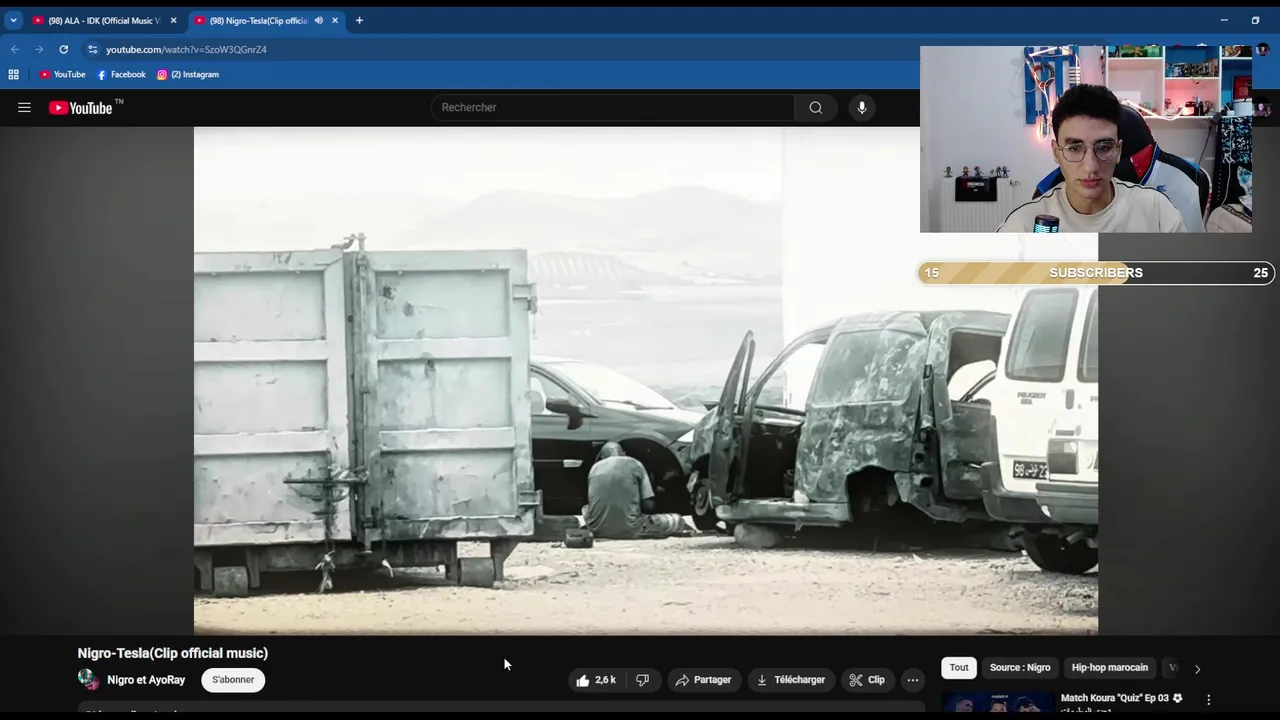
Task: Open the Facebook bookmark
Action: [121, 74]
